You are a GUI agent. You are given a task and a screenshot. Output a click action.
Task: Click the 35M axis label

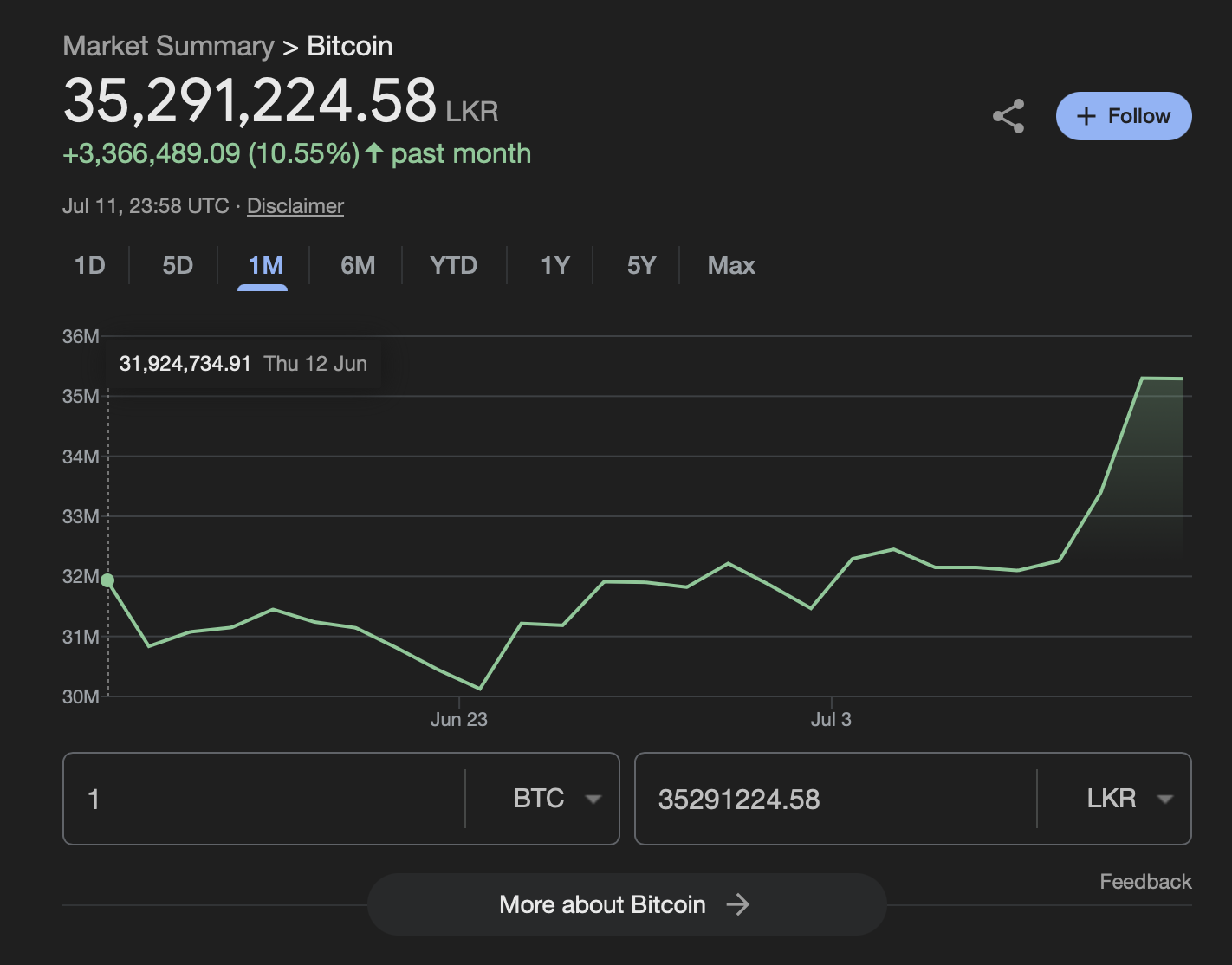pos(81,396)
